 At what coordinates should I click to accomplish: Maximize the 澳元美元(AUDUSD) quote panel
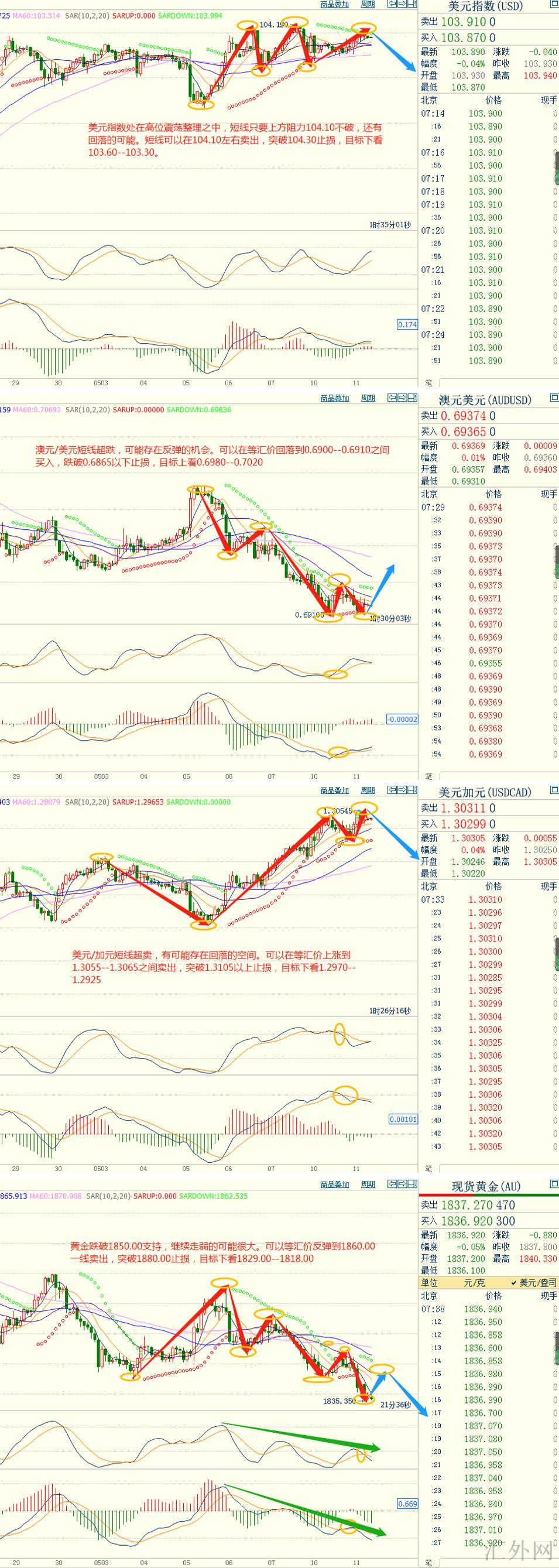[x=554, y=398]
